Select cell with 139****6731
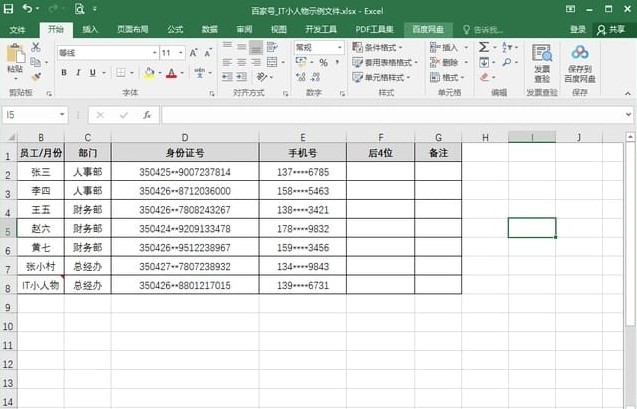This screenshot has height=409, width=637. [x=303, y=285]
